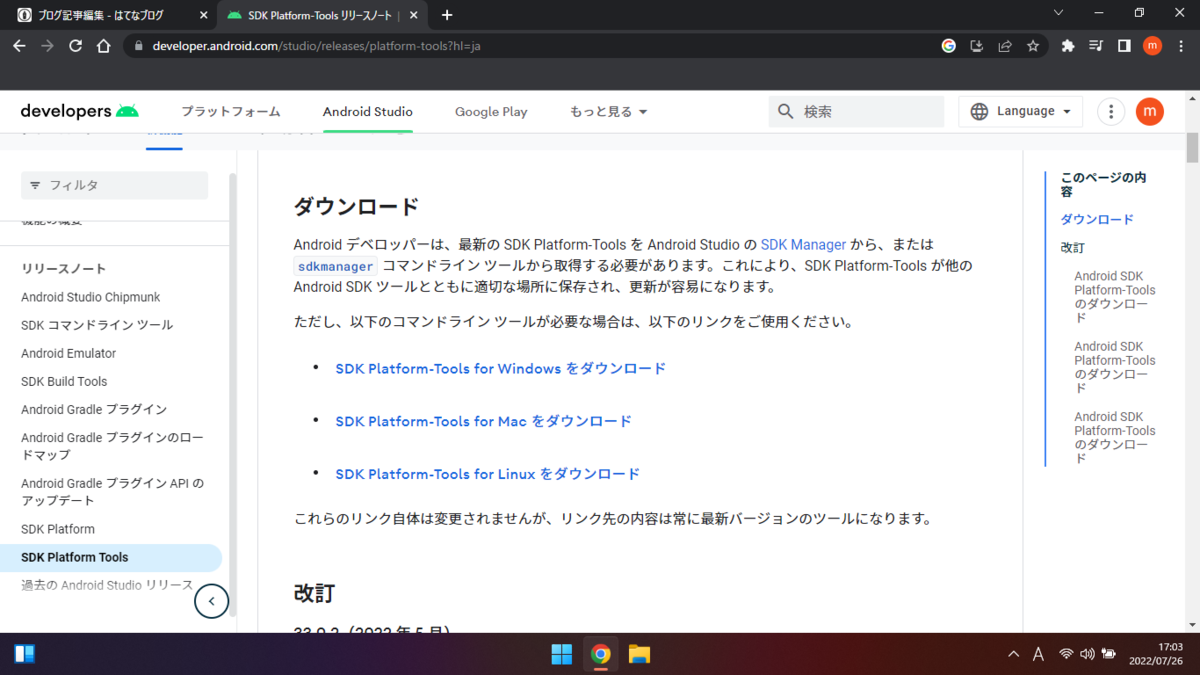Open Android Emulator in sidebar

(x=68, y=353)
